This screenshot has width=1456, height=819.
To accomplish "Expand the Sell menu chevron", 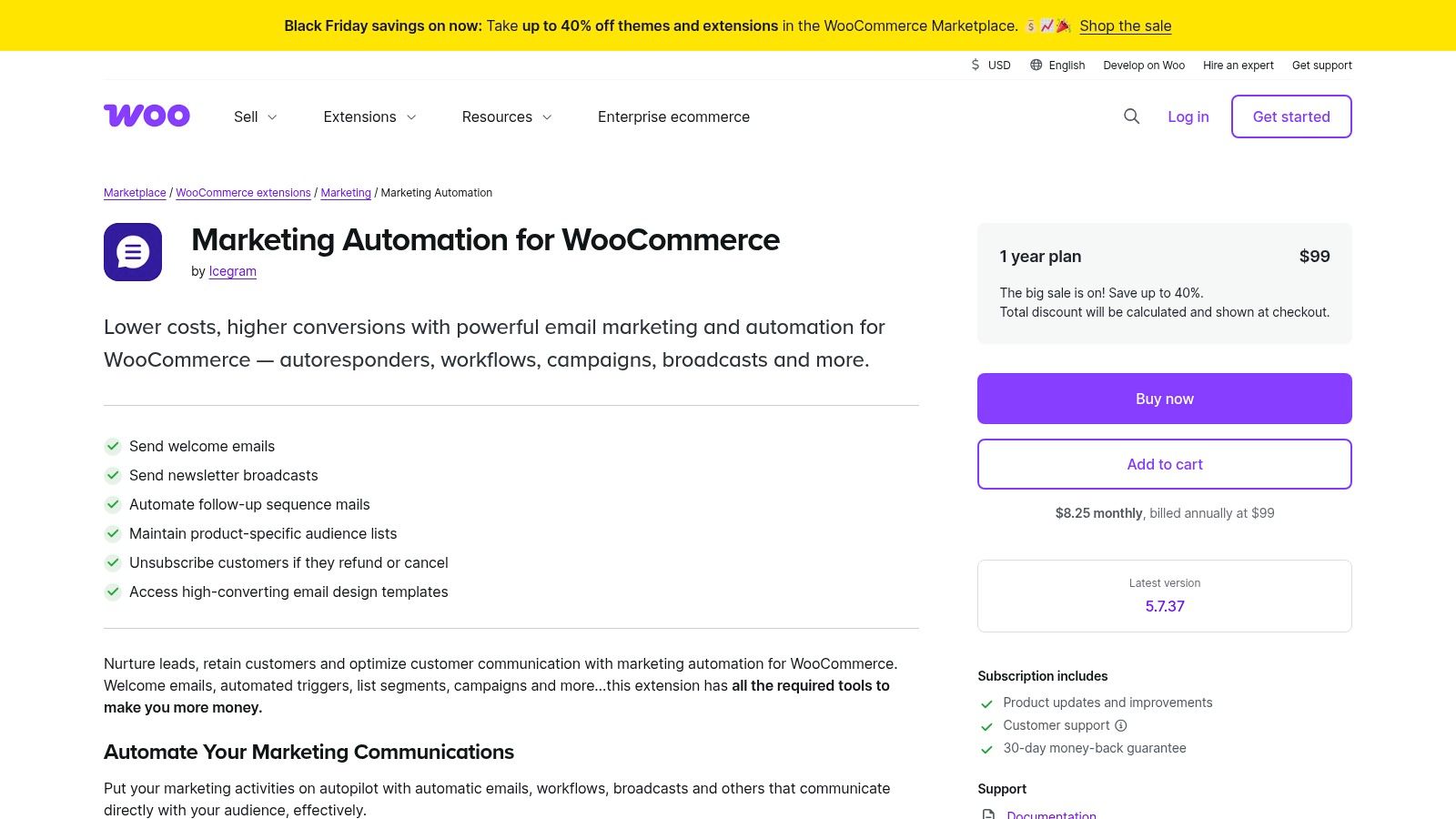I will point(272,117).
